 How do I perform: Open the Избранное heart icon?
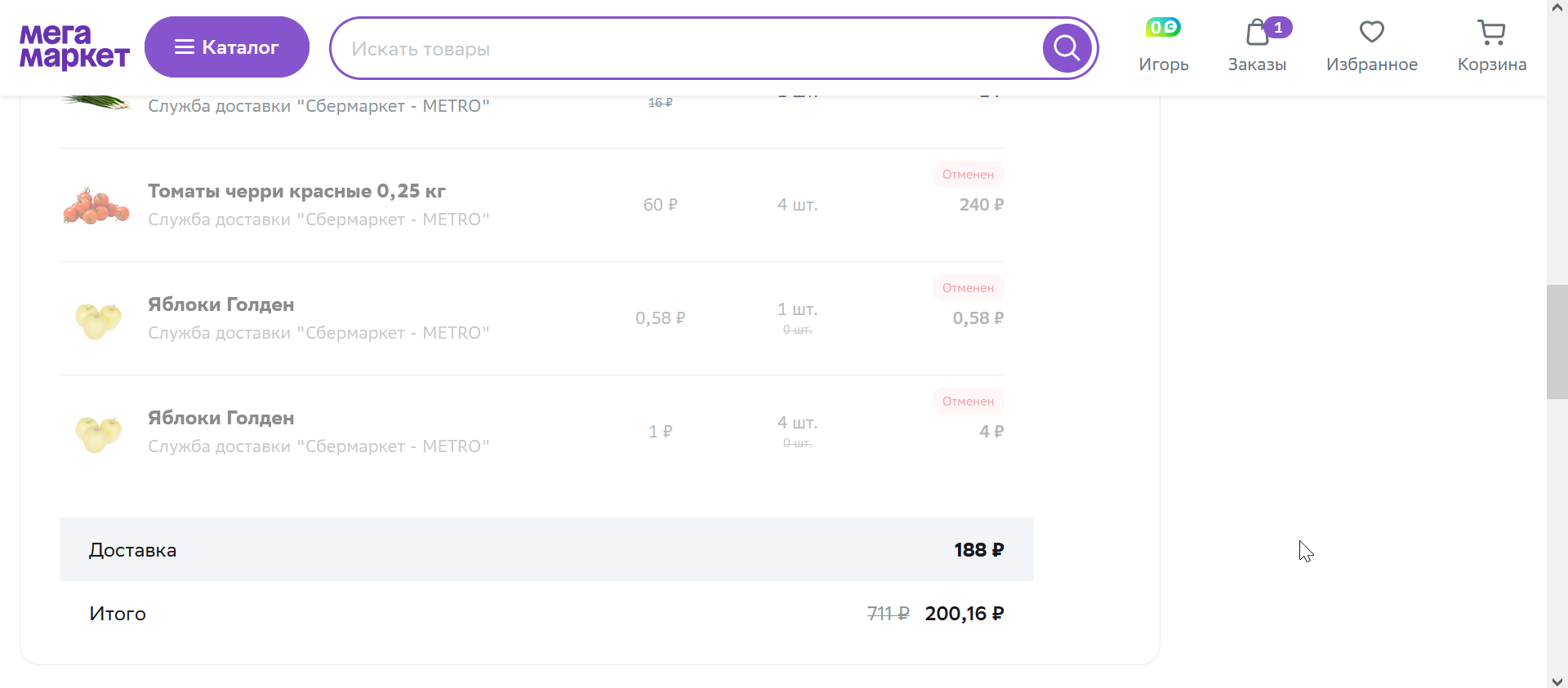[x=1372, y=33]
